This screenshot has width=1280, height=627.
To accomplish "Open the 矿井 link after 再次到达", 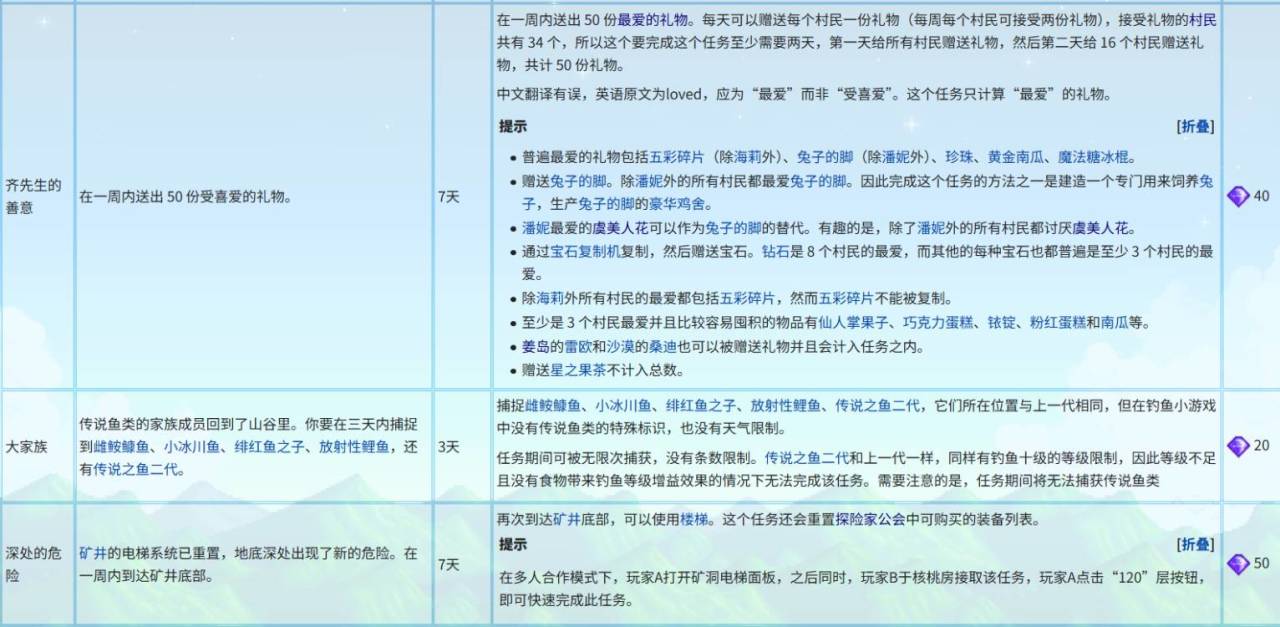I will (x=567, y=521).
